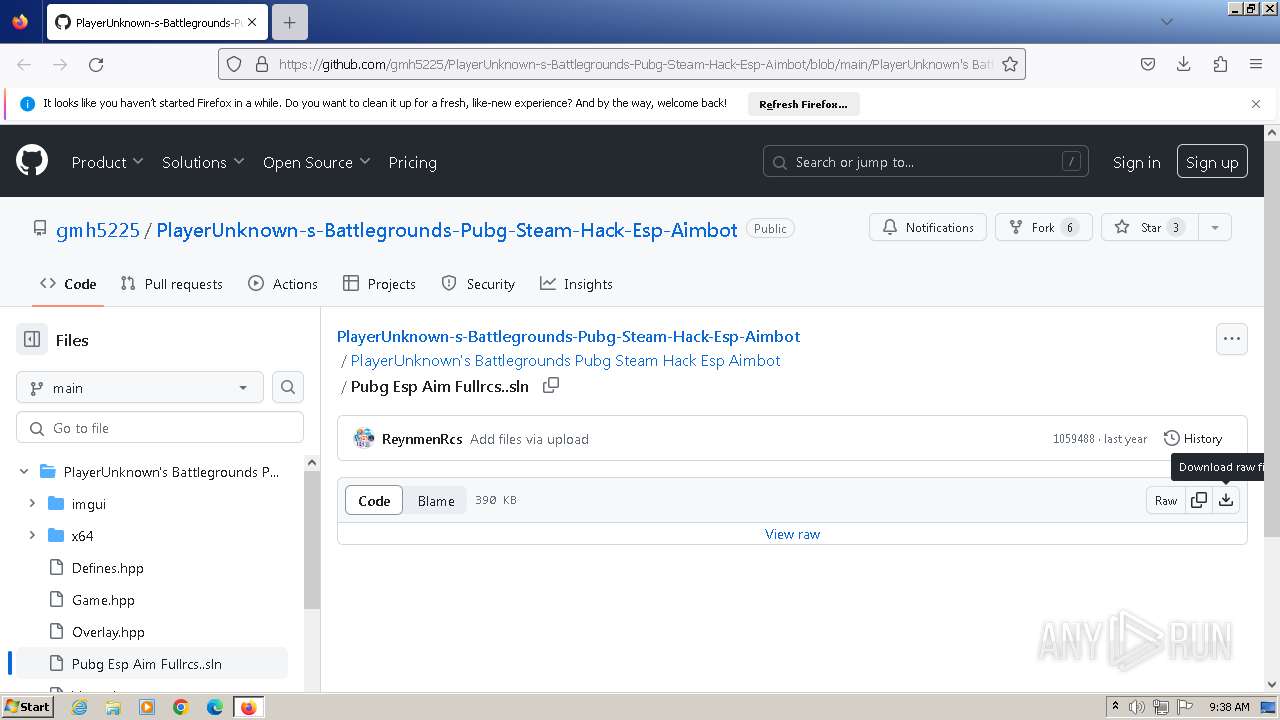
Task: Star this repository
Action: tap(1149, 227)
